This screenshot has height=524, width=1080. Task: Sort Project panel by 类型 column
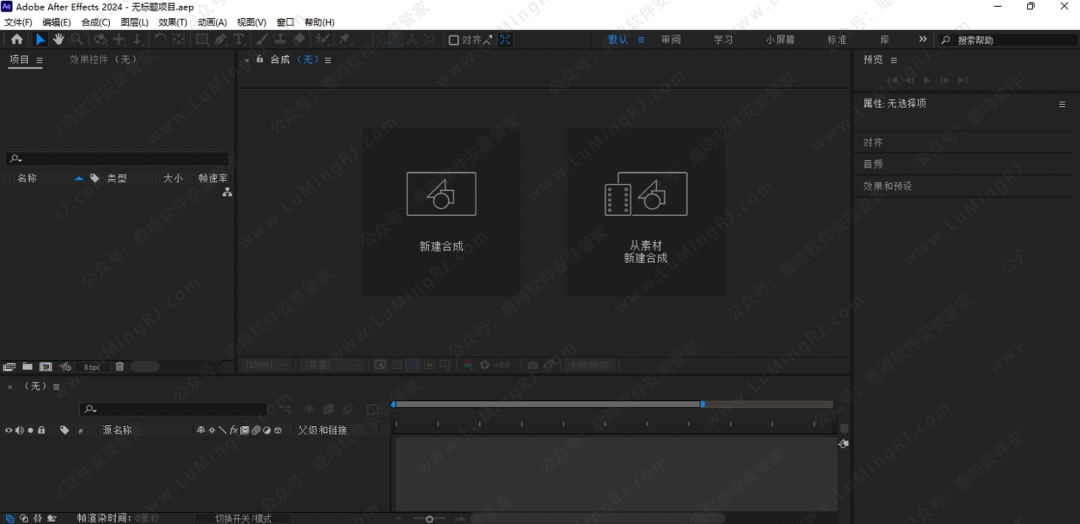click(116, 178)
